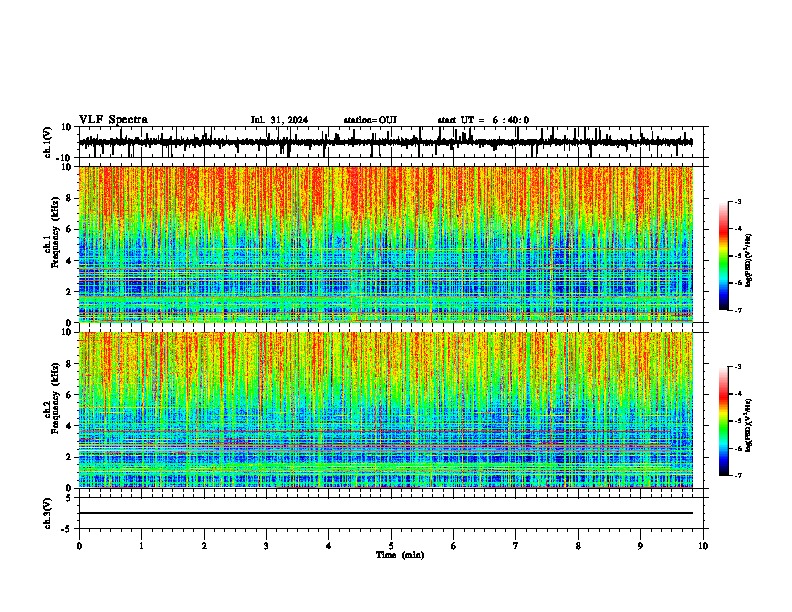This screenshot has height=612, width=792.
Task: Select the 'Jul. 31, 2024' date label
Action: coord(279,120)
